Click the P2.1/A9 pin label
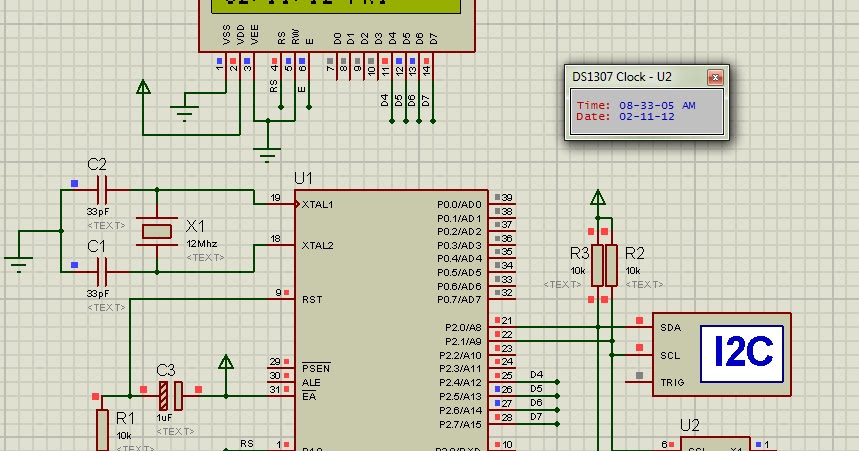Image resolution: width=859 pixels, height=451 pixels. [463, 341]
